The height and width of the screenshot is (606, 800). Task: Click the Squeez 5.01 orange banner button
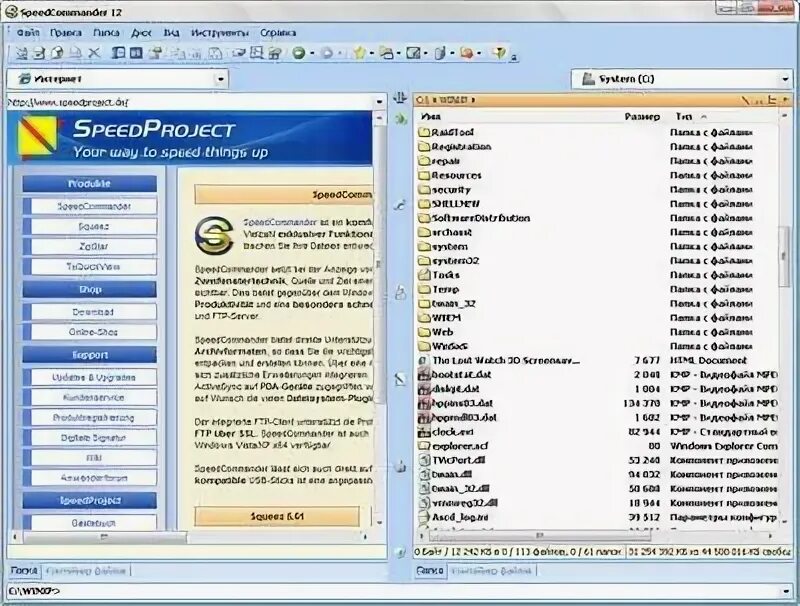[x=277, y=516]
